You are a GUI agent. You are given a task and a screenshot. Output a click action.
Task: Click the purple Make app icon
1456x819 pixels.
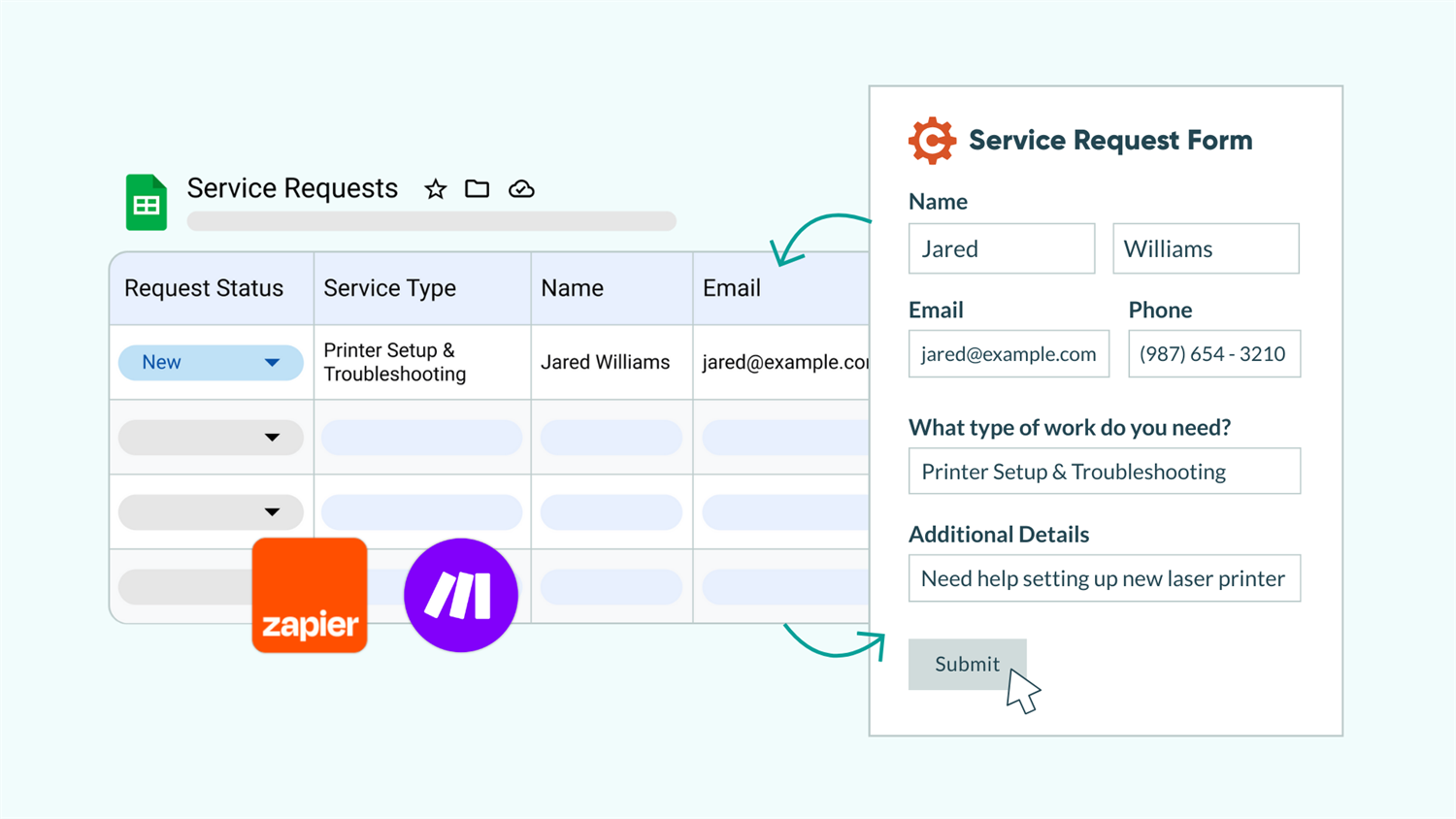click(460, 595)
